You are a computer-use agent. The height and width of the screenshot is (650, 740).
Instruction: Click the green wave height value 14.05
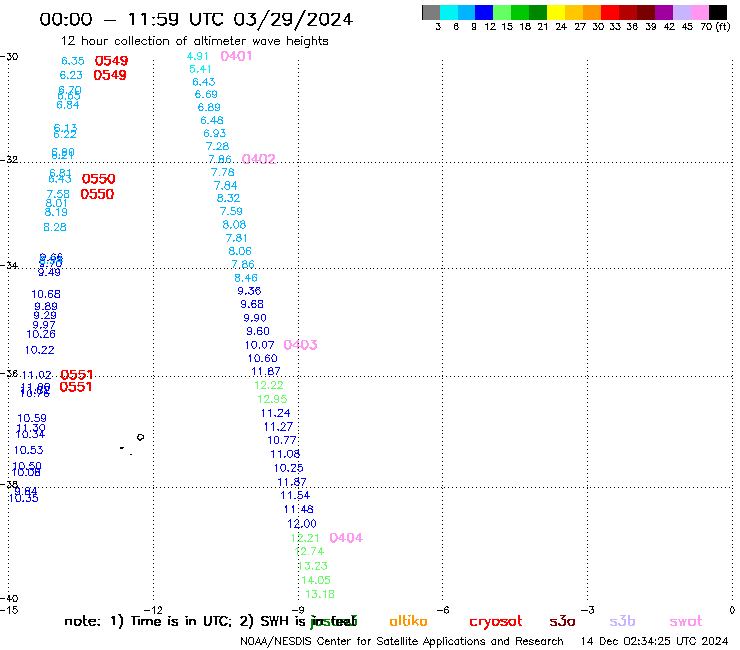[316, 580]
